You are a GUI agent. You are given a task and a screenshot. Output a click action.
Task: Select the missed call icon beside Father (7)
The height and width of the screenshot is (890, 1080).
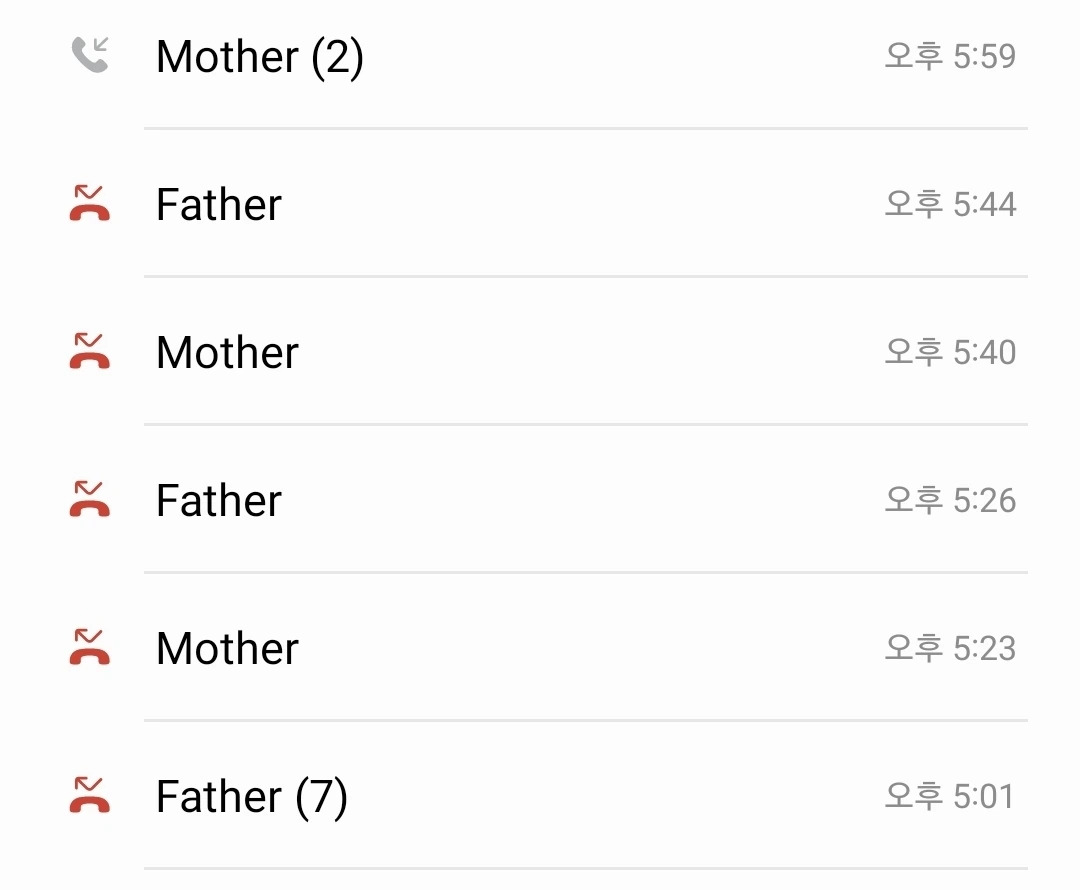(x=90, y=795)
